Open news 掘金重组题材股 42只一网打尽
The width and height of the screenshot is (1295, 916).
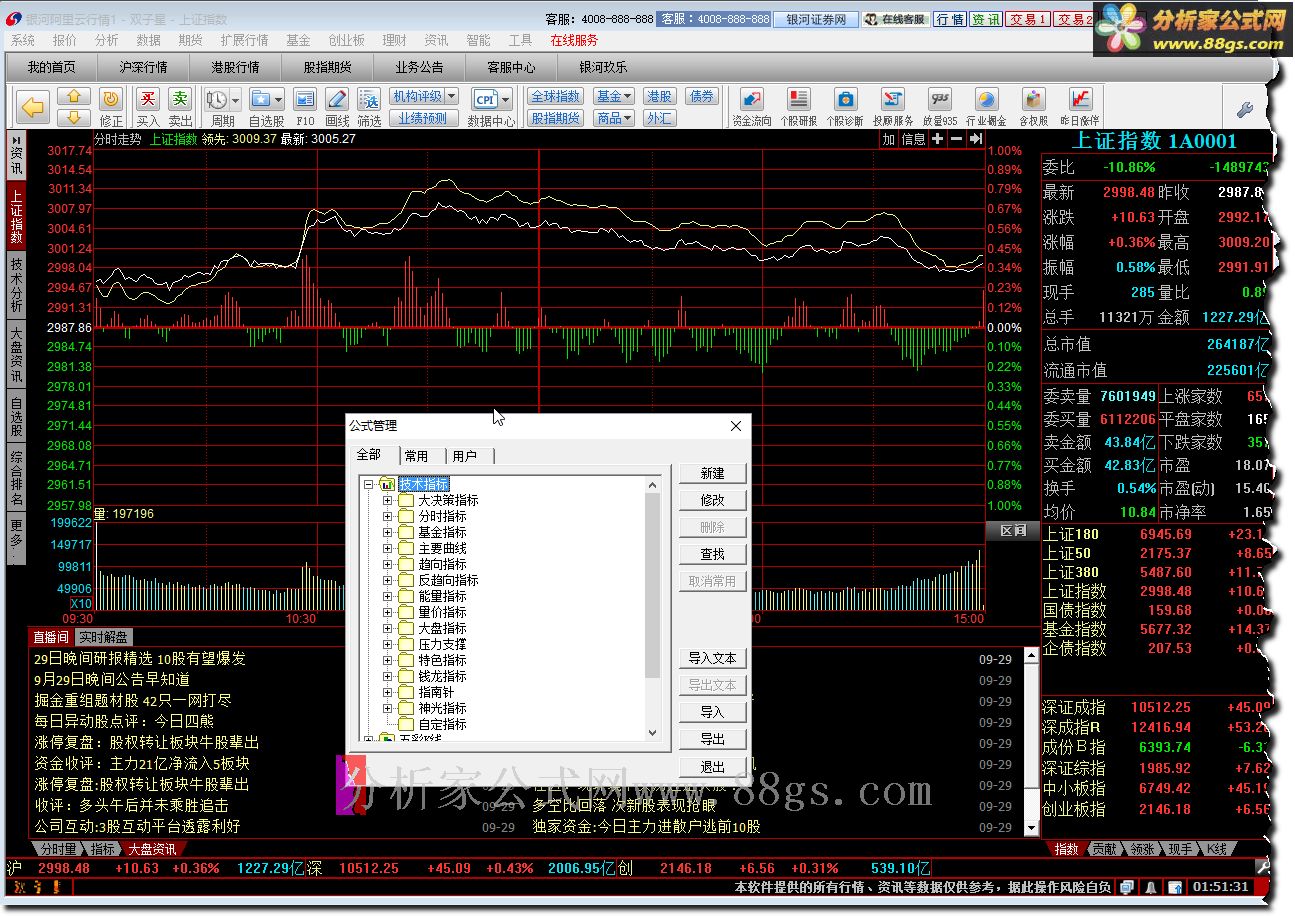[133, 700]
